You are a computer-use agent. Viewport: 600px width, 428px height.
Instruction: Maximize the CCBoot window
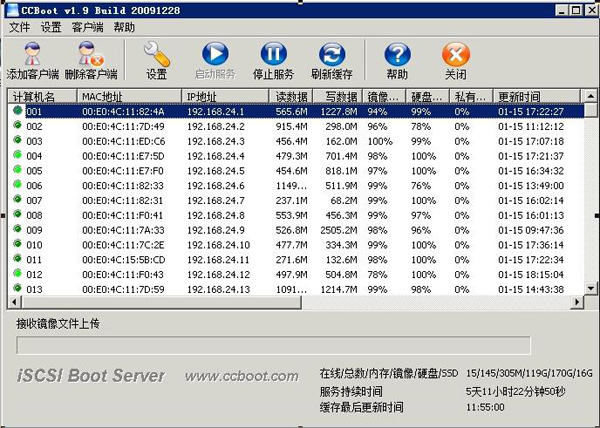(x=576, y=10)
